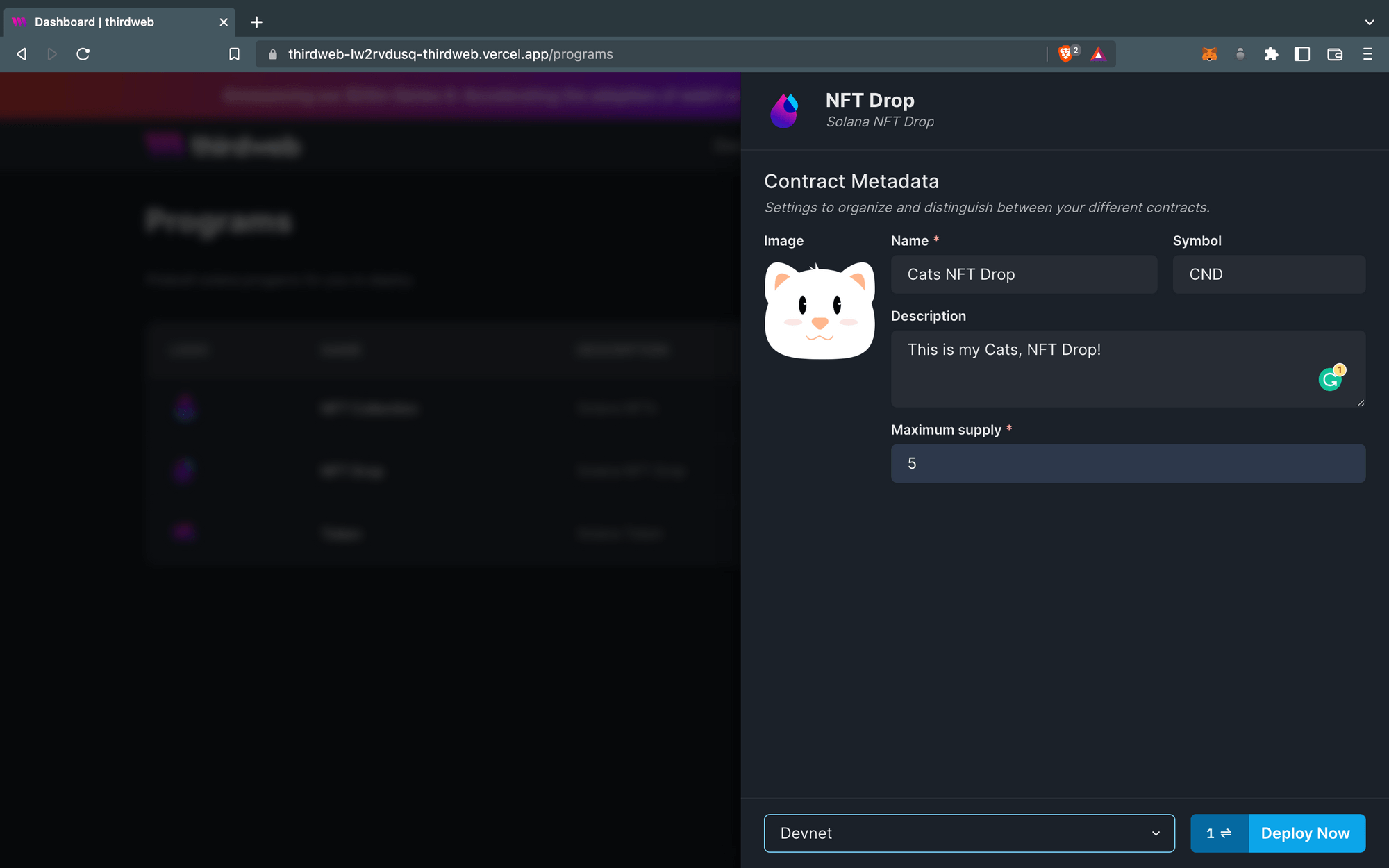Click the transaction count 1 button
The height and width of the screenshot is (868, 1389).
pyautogui.click(x=1220, y=833)
